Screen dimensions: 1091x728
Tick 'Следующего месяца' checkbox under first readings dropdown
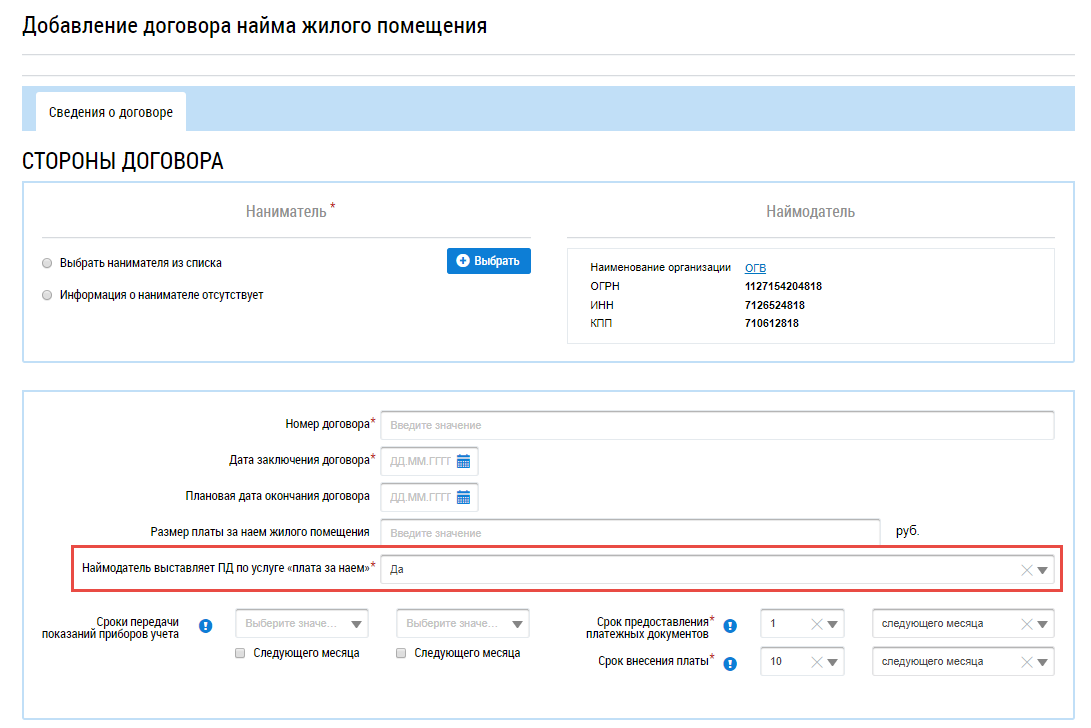coord(240,653)
